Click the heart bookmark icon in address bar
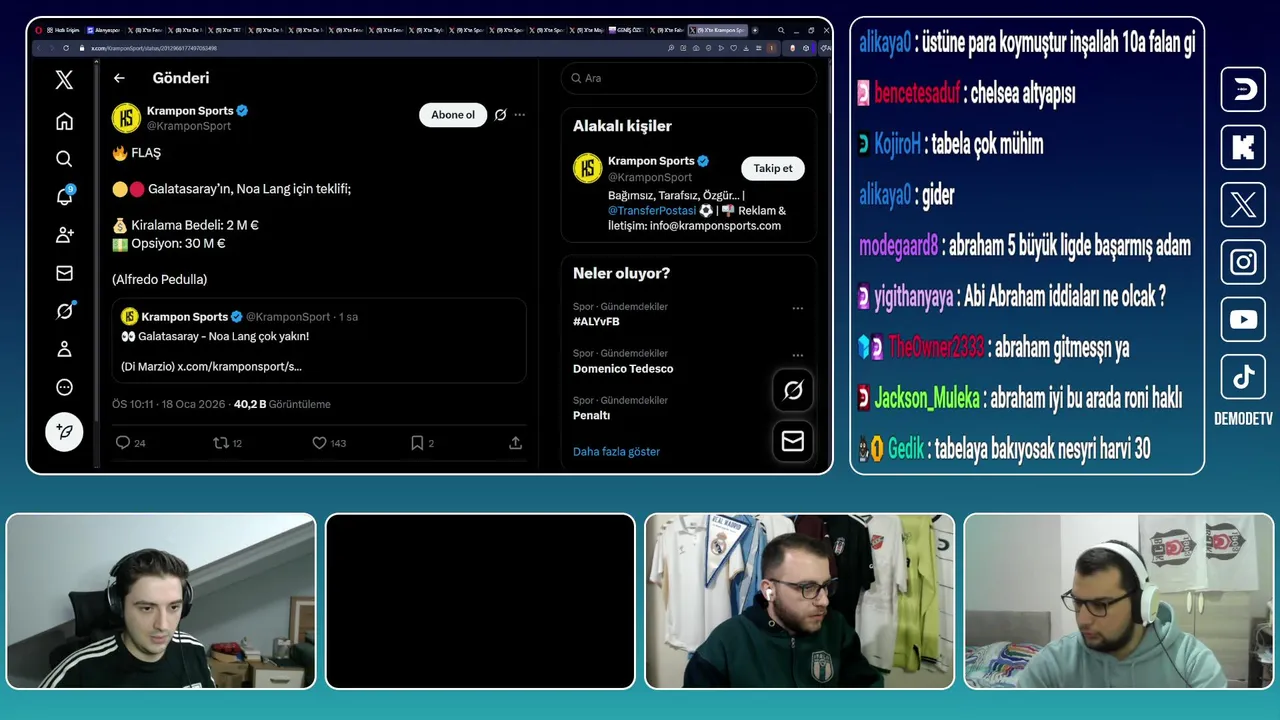Viewport: 1280px width, 720px height. (x=734, y=48)
